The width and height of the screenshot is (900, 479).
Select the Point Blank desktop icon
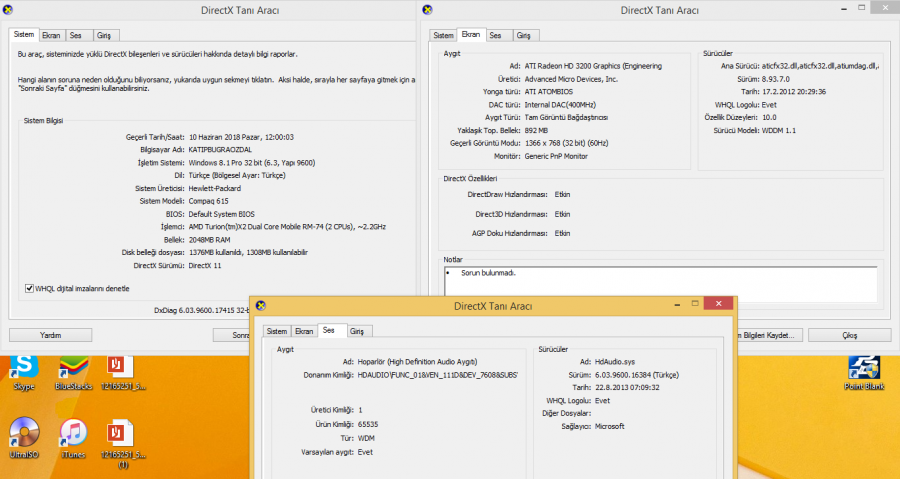tap(865, 368)
